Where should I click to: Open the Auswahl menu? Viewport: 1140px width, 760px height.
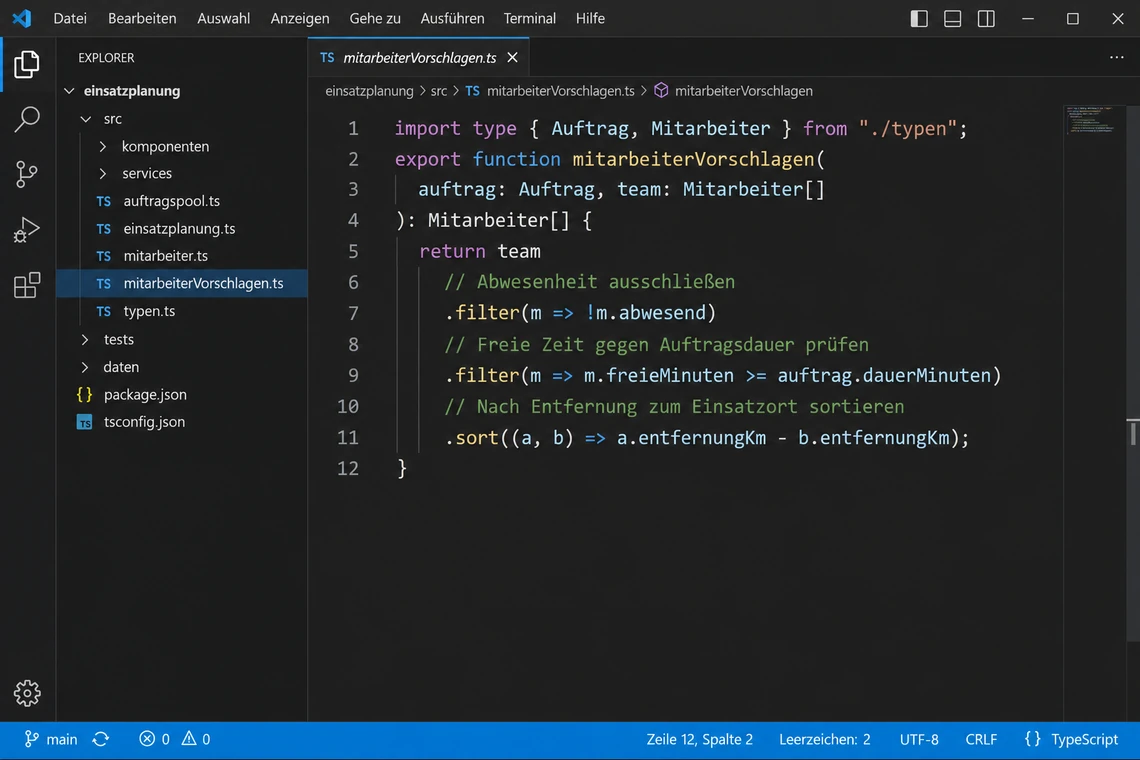tap(223, 18)
